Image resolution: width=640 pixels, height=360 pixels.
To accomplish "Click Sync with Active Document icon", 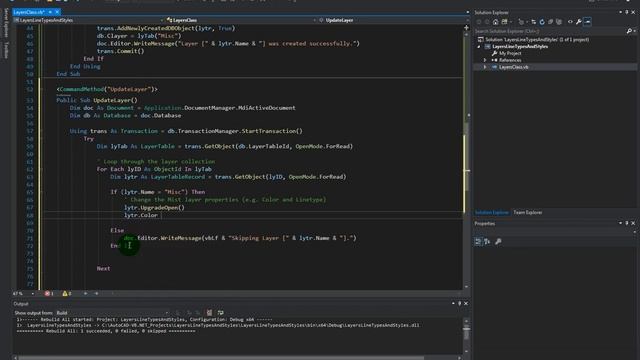I will (533, 22).
